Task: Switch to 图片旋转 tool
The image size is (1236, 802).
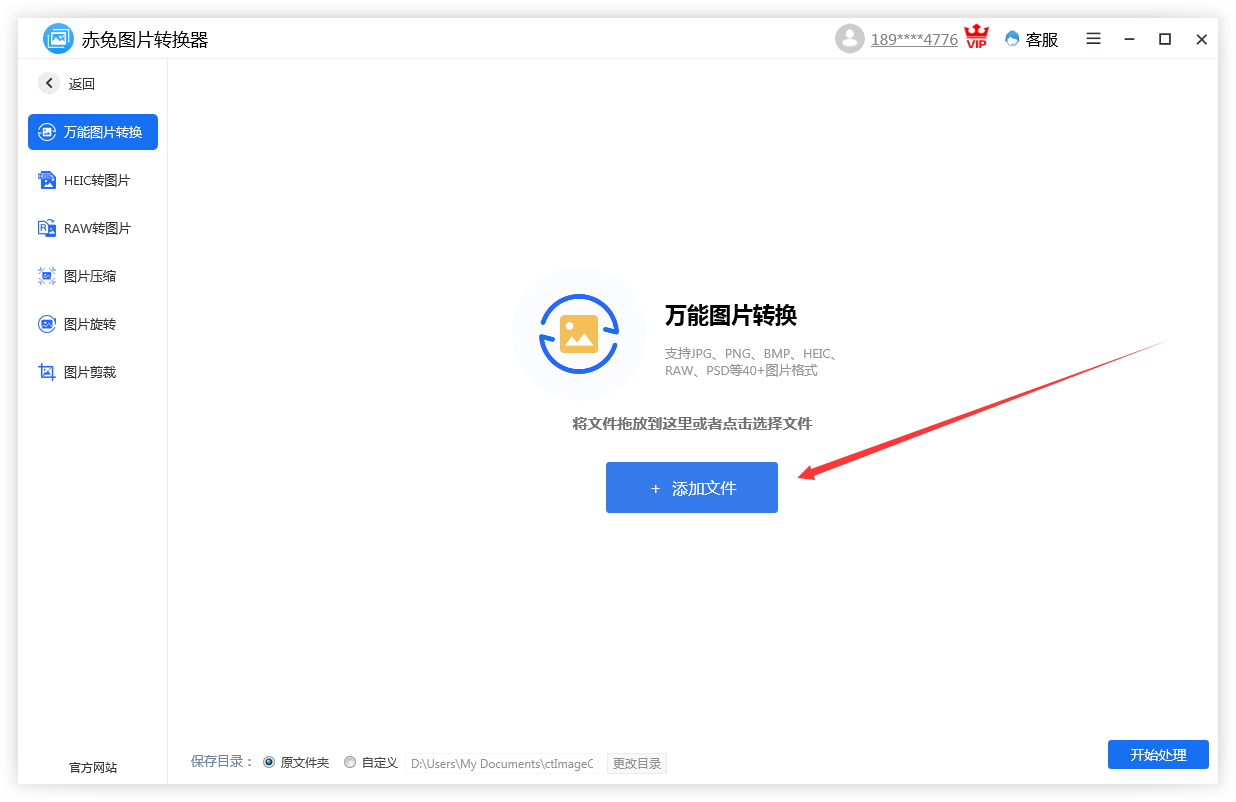Action: pyautogui.click(x=93, y=324)
